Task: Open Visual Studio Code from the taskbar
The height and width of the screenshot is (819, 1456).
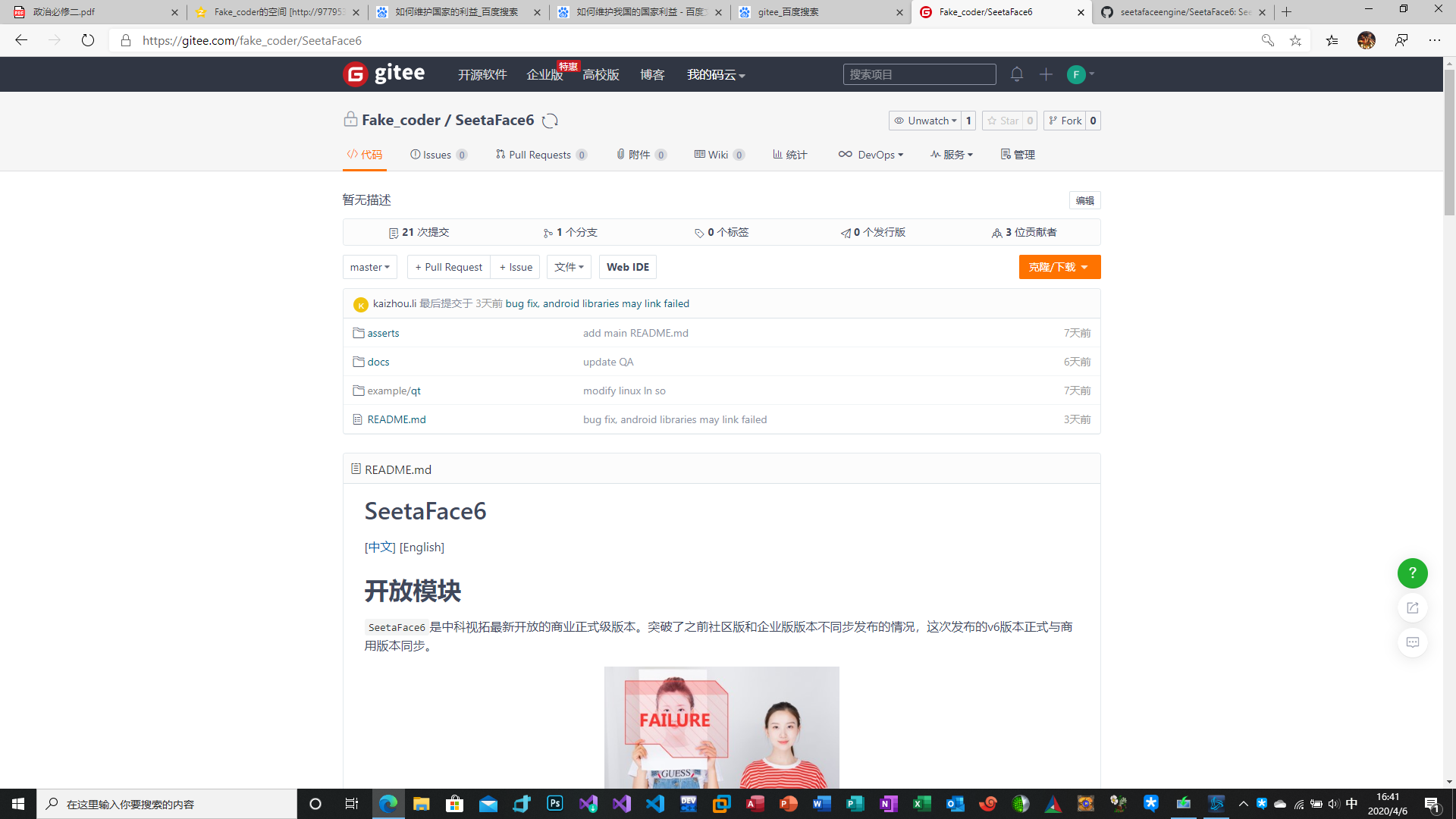Action: [x=655, y=804]
